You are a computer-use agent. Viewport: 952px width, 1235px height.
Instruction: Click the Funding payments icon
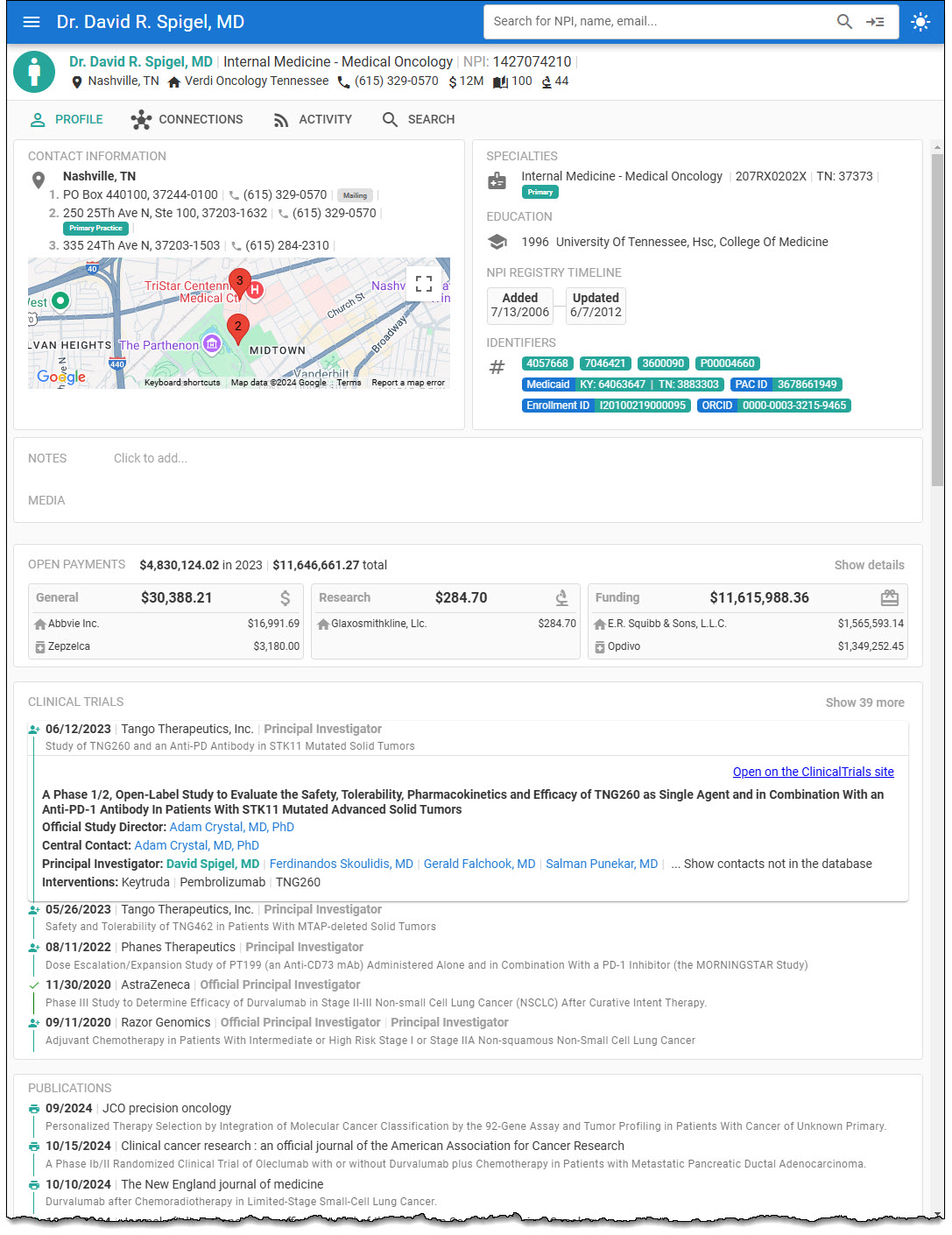(890, 598)
